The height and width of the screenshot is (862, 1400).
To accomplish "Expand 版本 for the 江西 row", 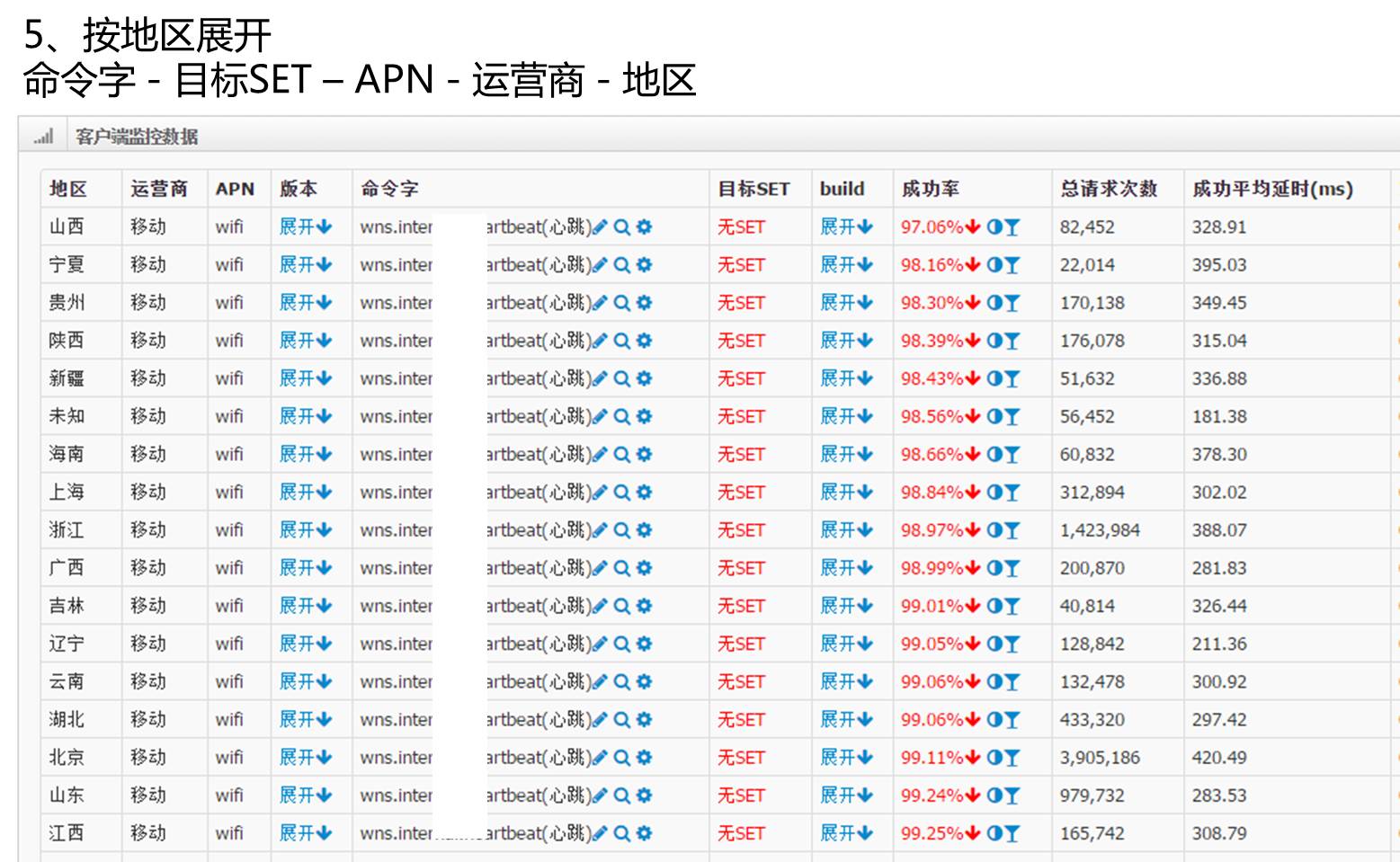I will [x=306, y=833].
